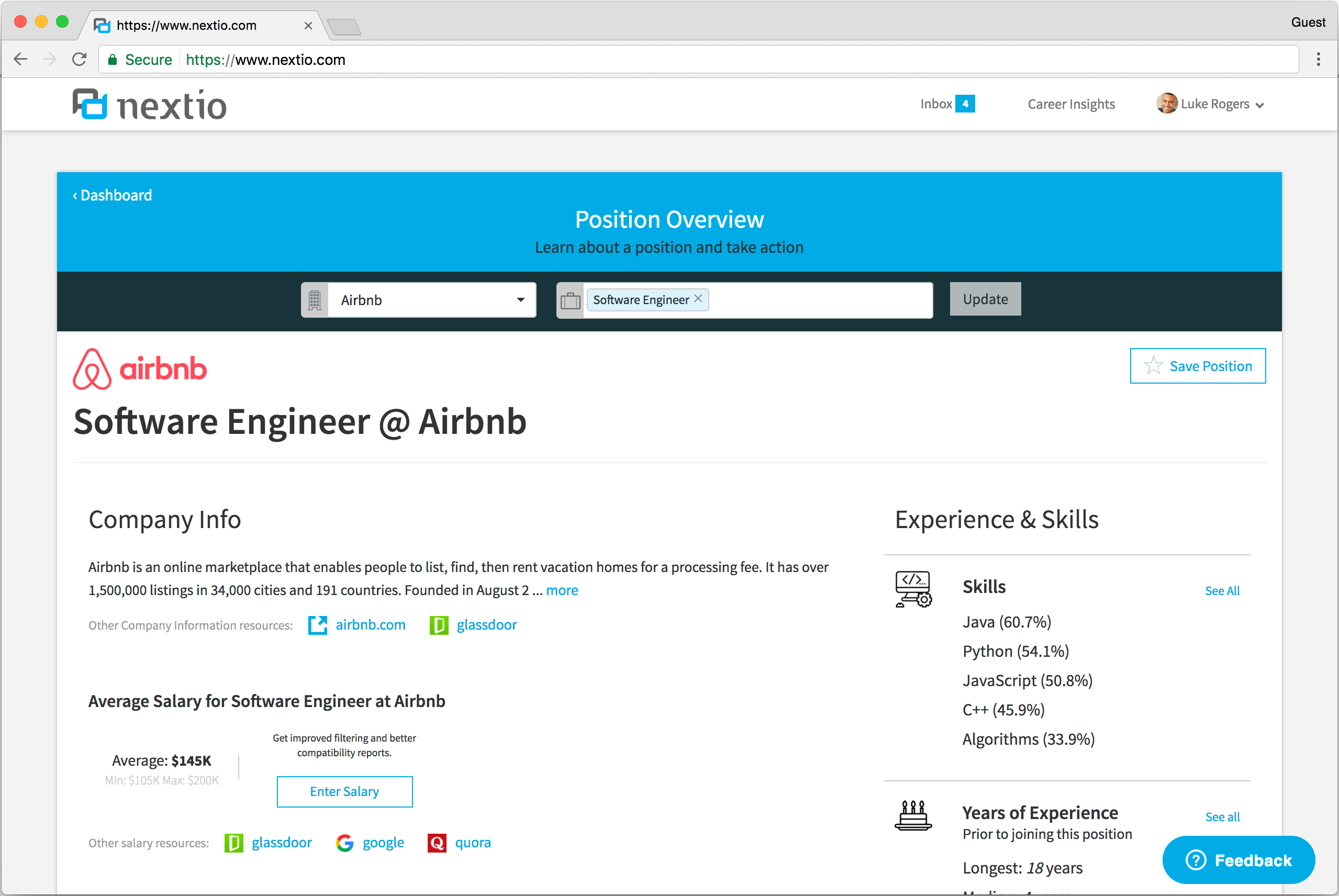
Task: Click the building icon beside company selector
Action: coord(314,300)
